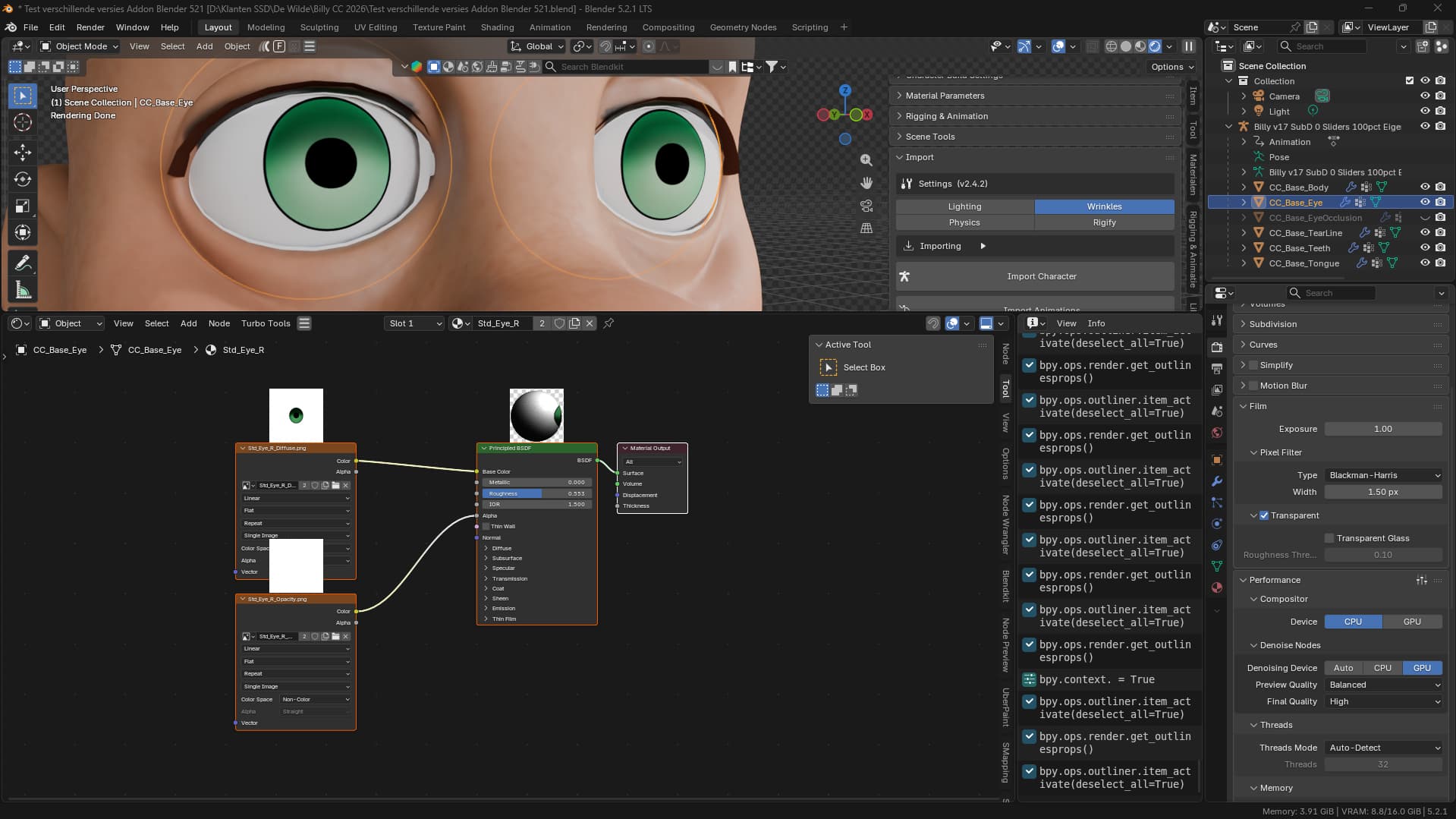The height and width of the screenshot is (819, 1456).
Task: Select the Scale tool icon
Action: pyautogui.click(x=23, y=206)
